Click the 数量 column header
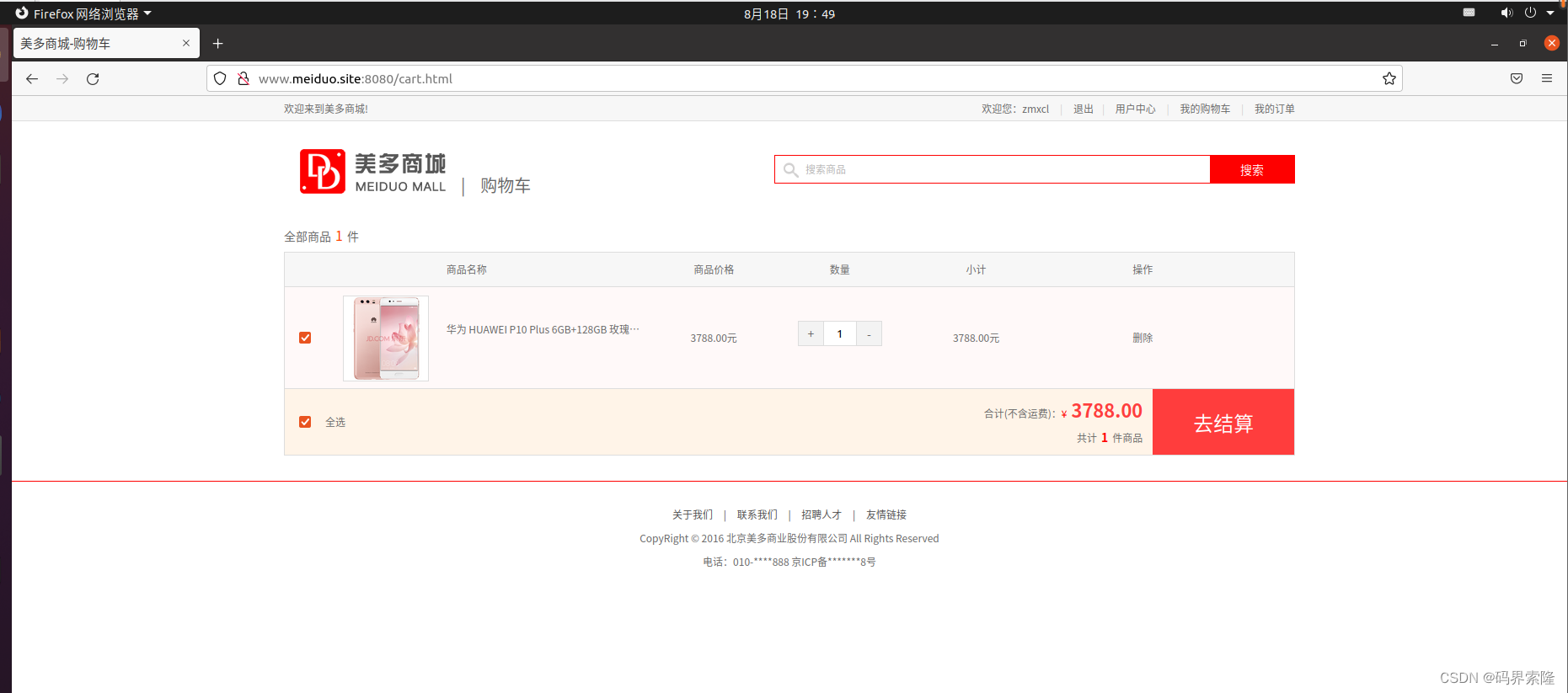 (840, 269)
